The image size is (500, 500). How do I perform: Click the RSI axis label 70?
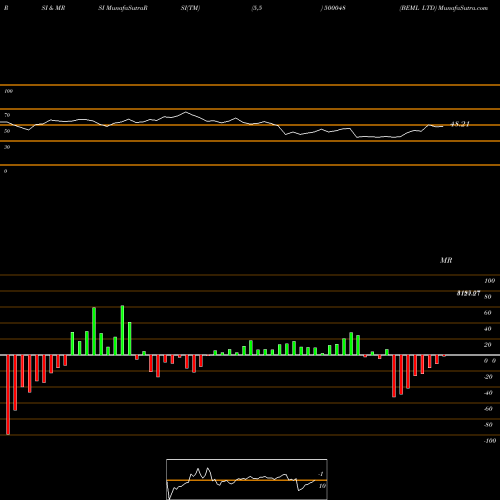(x=7, y=115)
